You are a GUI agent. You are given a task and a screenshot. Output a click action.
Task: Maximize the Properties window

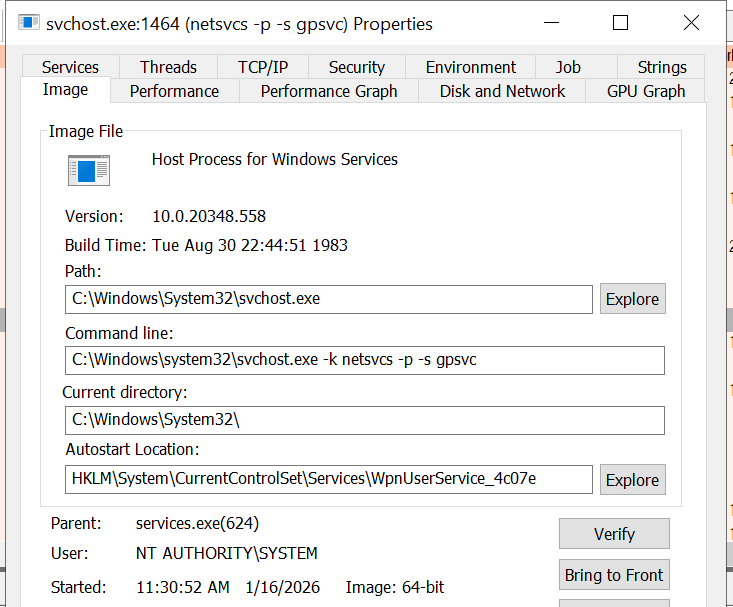coord(620,23)
